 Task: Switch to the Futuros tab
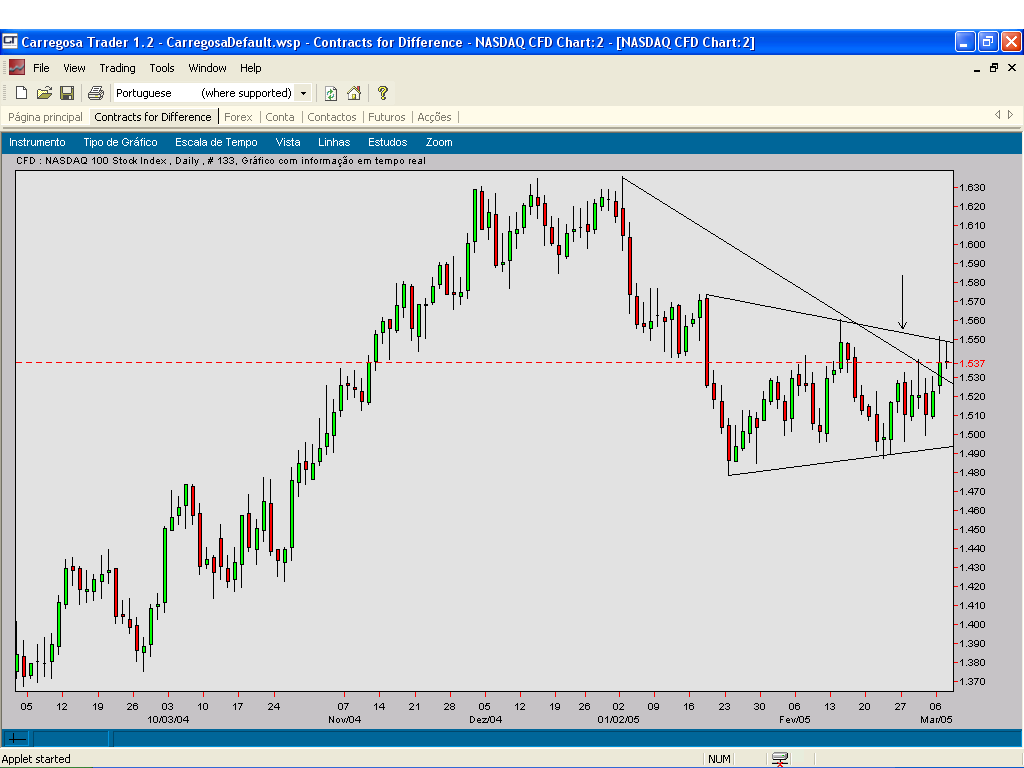387,117
